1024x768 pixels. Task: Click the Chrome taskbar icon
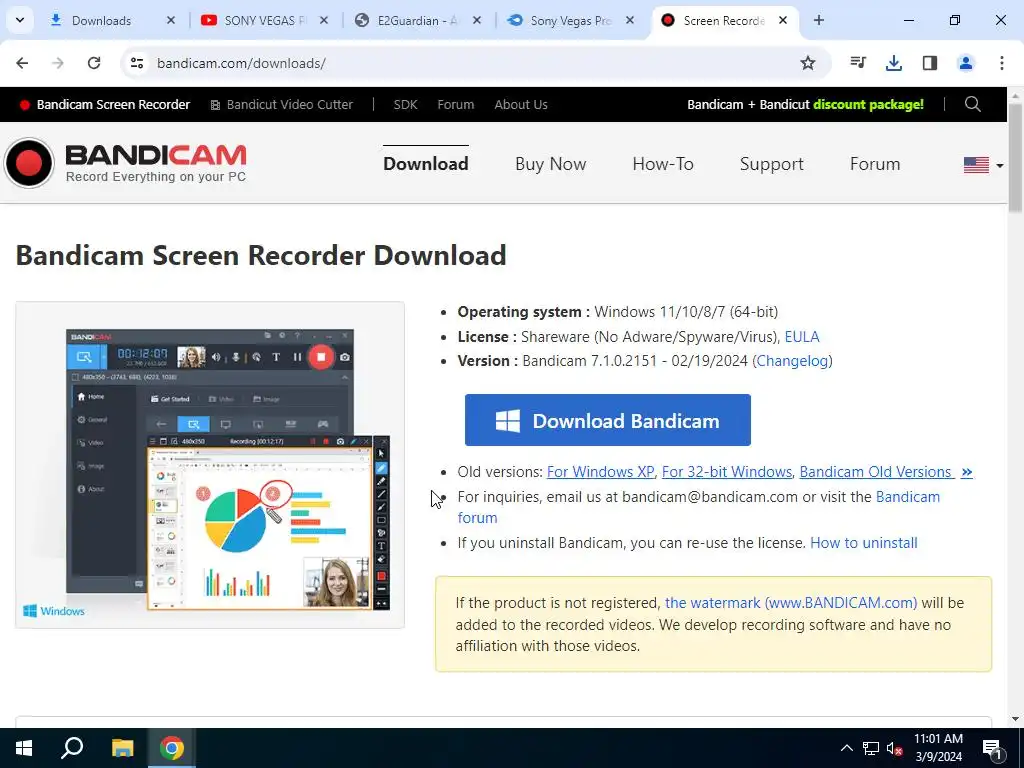point(172,748)
